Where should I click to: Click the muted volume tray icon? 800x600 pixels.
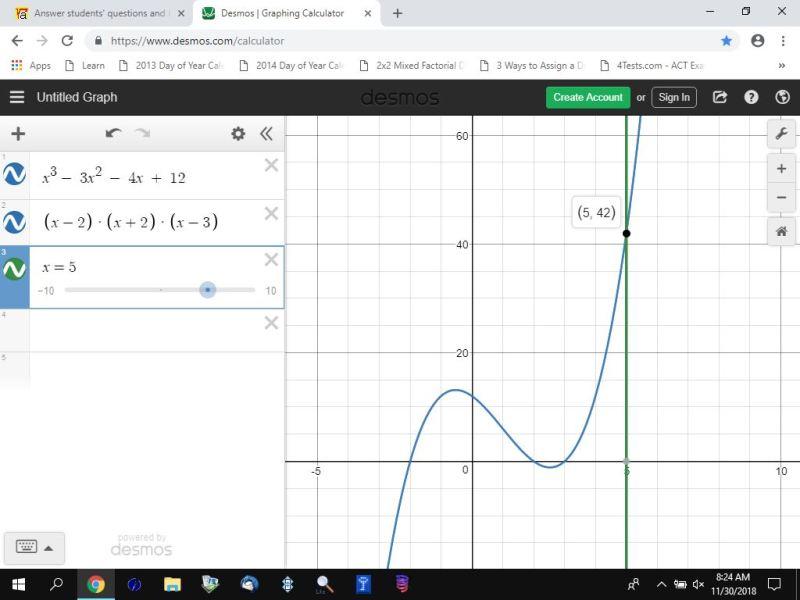[698, 584]
